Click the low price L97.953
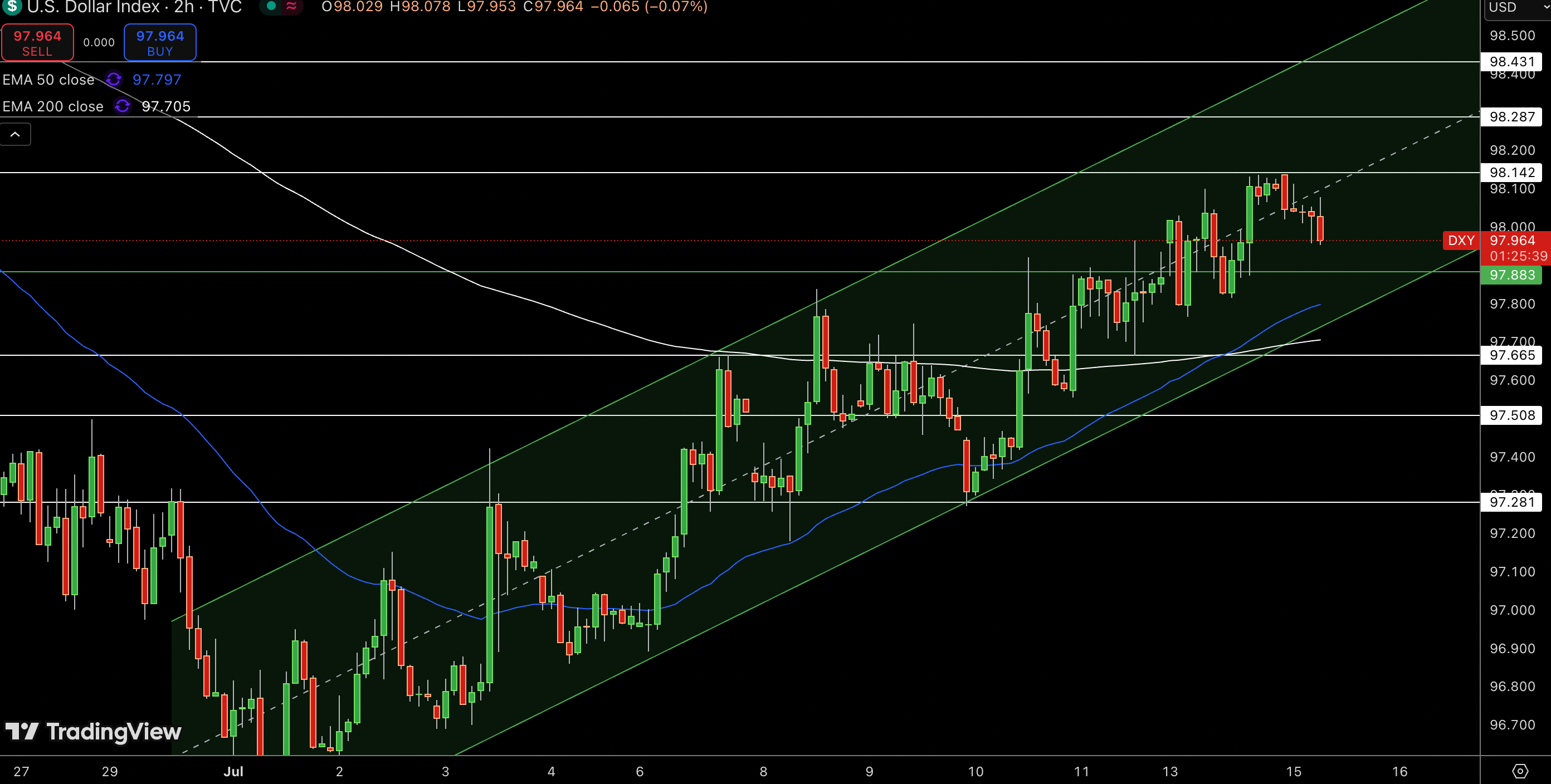Viewport: 1551px width, 784px height. (486, 7)
